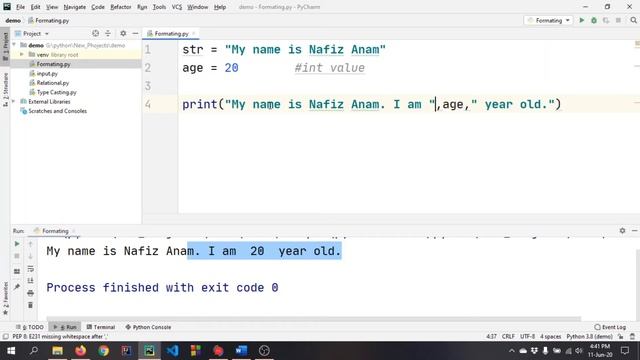Click the Run output horizontal scrollbar
This screenshot has width=640, height=360.
[313, 318]
